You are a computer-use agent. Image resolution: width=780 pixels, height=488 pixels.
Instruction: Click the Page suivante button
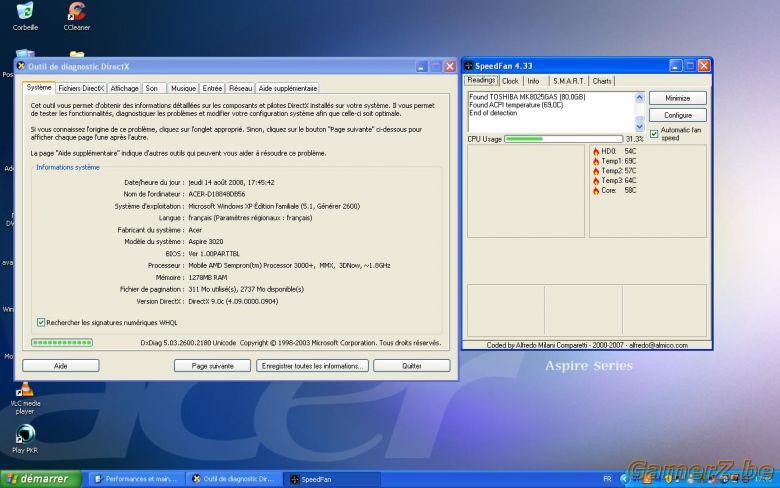pyautogui.click(x=212, y=366)
